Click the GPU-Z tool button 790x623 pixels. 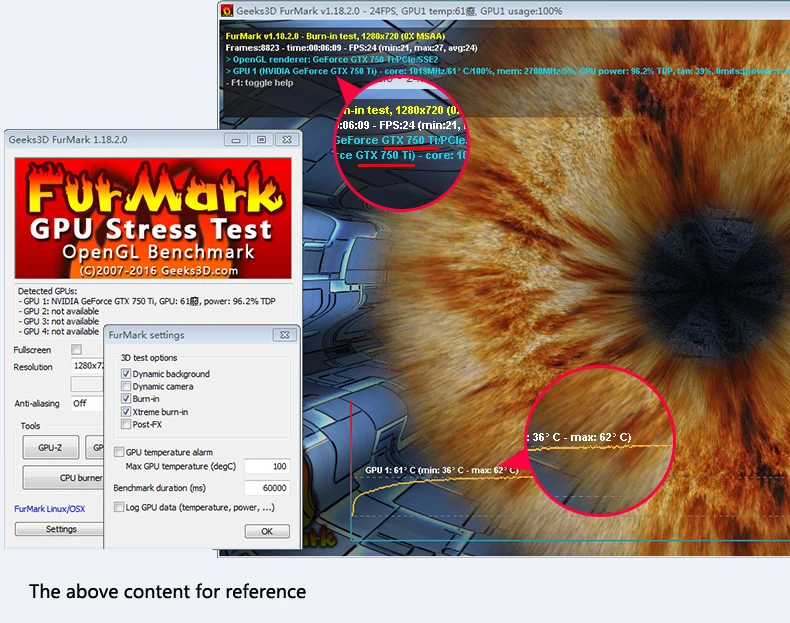pyautogui.click(x=50, y=447)
